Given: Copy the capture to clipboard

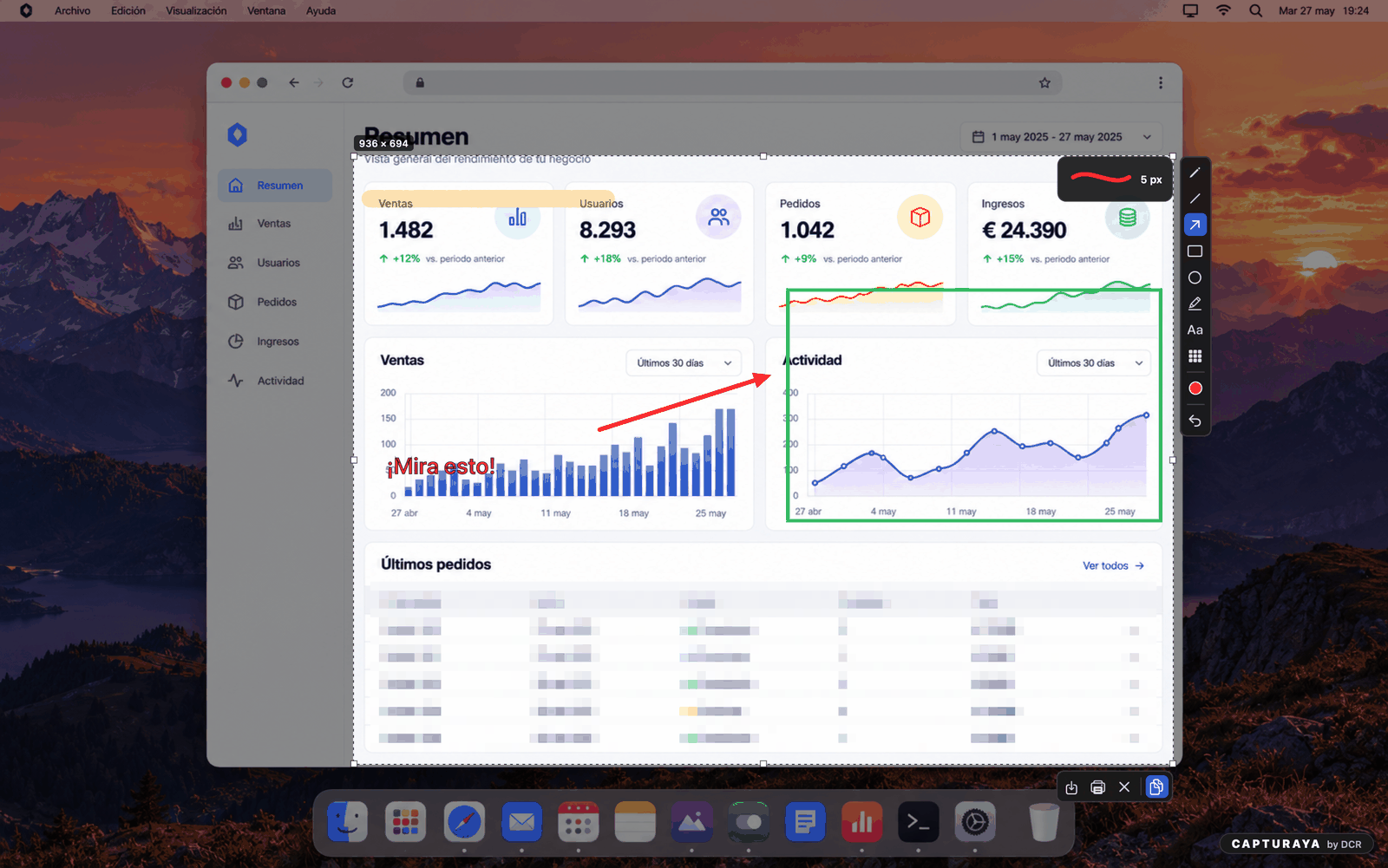Looking at the screenshot, I should pos(1156,786).
